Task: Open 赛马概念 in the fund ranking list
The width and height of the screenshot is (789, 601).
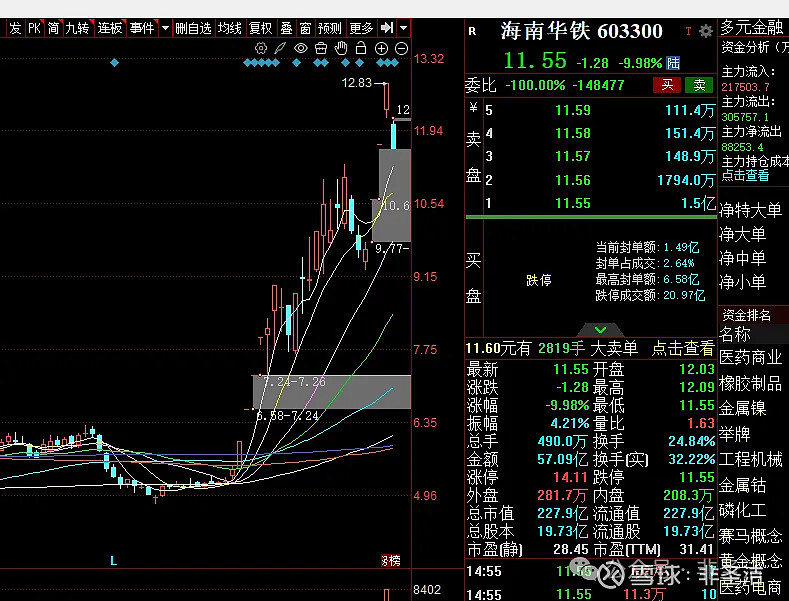Action: 750,536
